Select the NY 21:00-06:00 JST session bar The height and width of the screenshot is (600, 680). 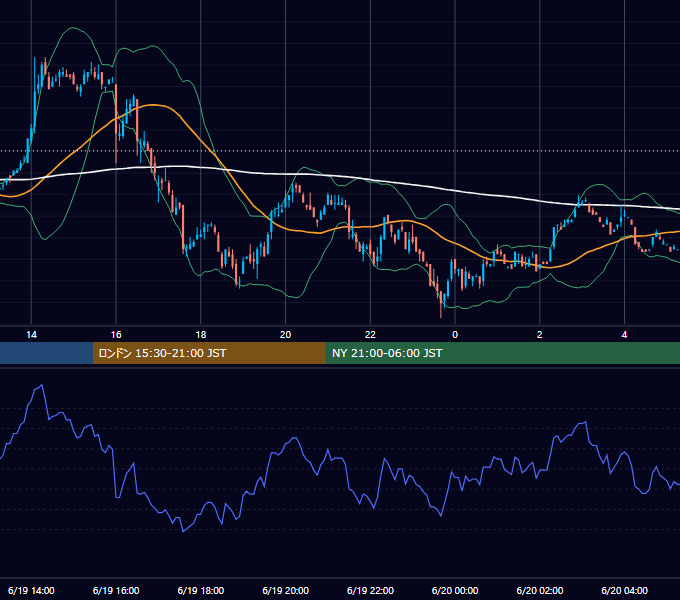503,353
